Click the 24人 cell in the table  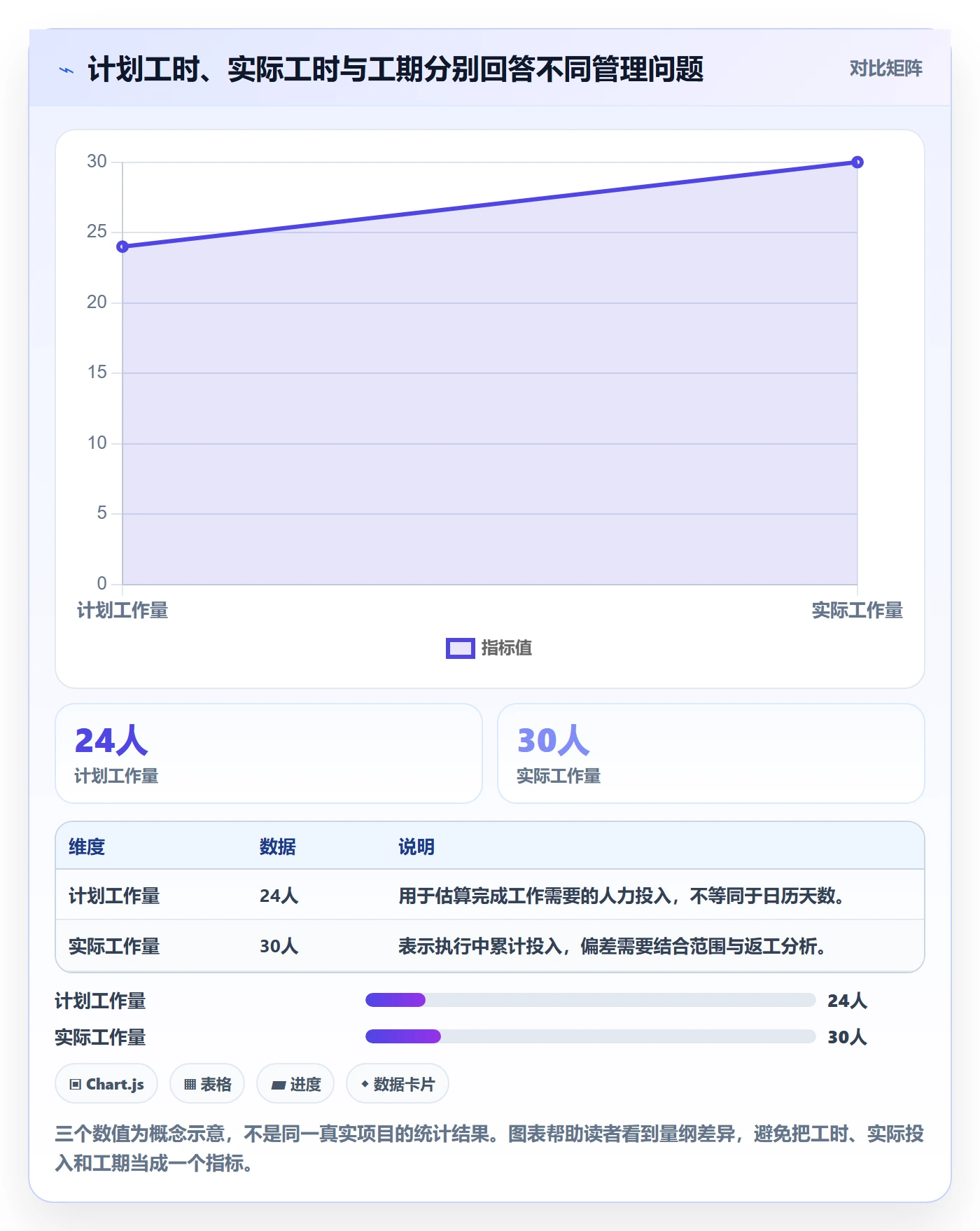[x=279, y=896]
